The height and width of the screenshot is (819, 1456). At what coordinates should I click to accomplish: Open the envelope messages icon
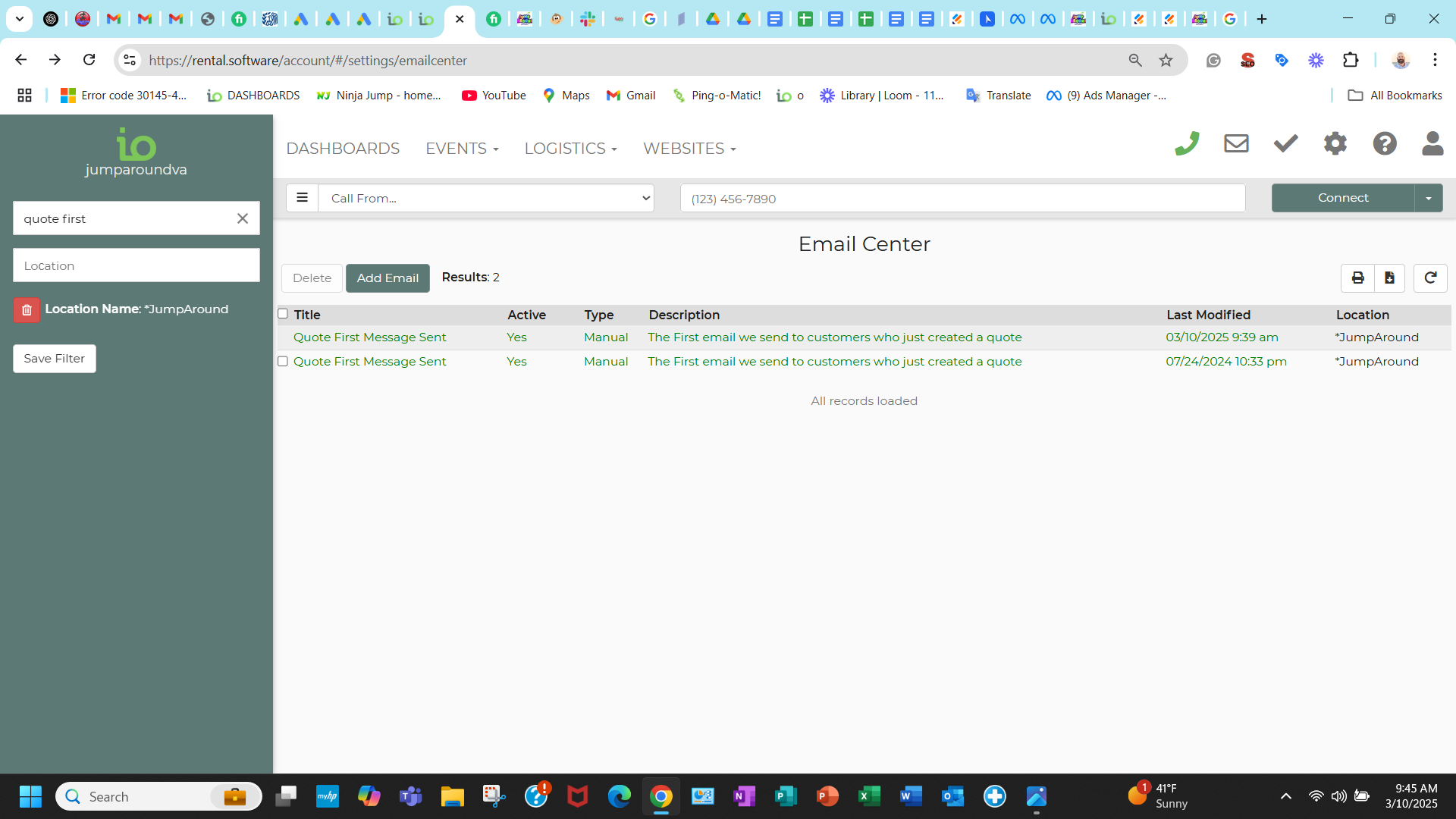[1236, 143]
